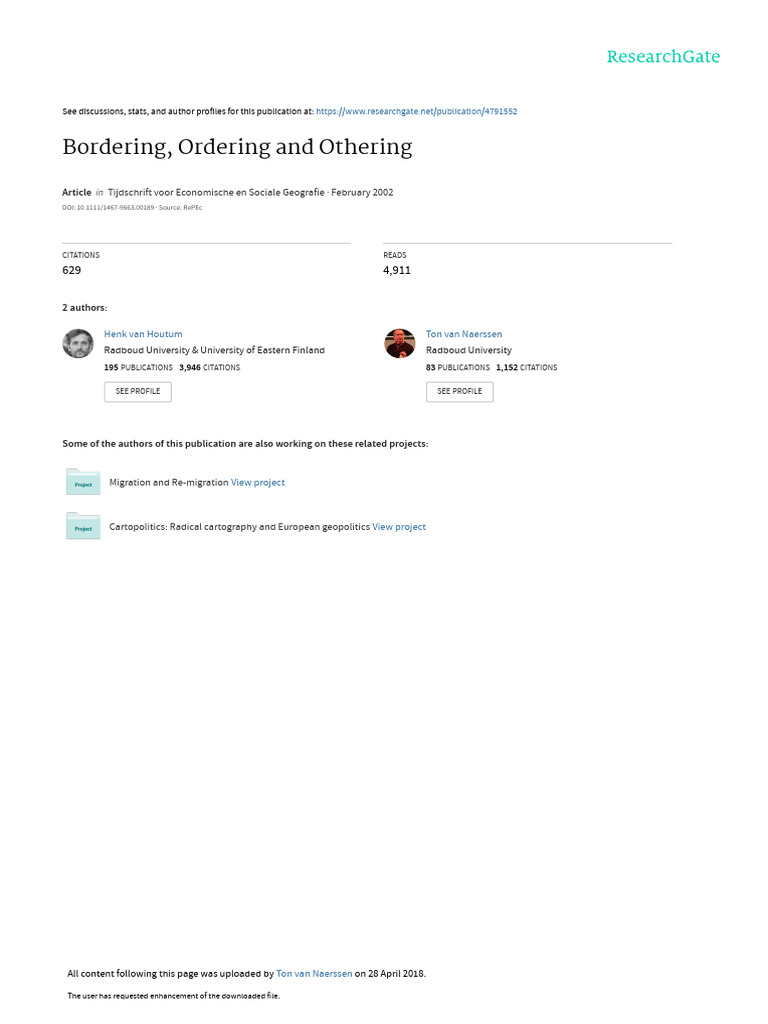This screenshot has height=1024, width=768.
Task: Click the Migration and Re-migration project icon
Action: pos(83,482)
